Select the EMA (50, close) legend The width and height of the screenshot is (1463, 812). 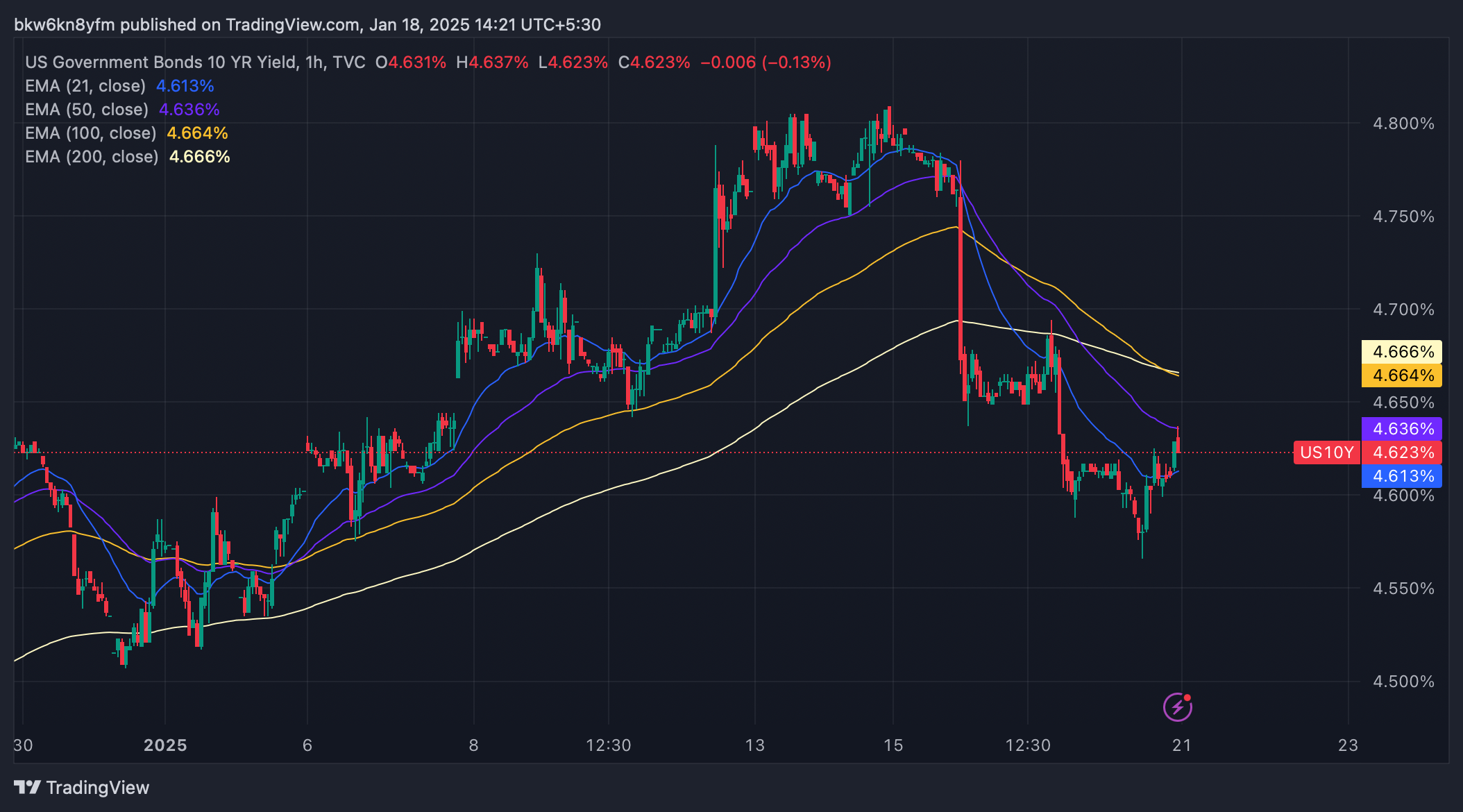(87, 110)
